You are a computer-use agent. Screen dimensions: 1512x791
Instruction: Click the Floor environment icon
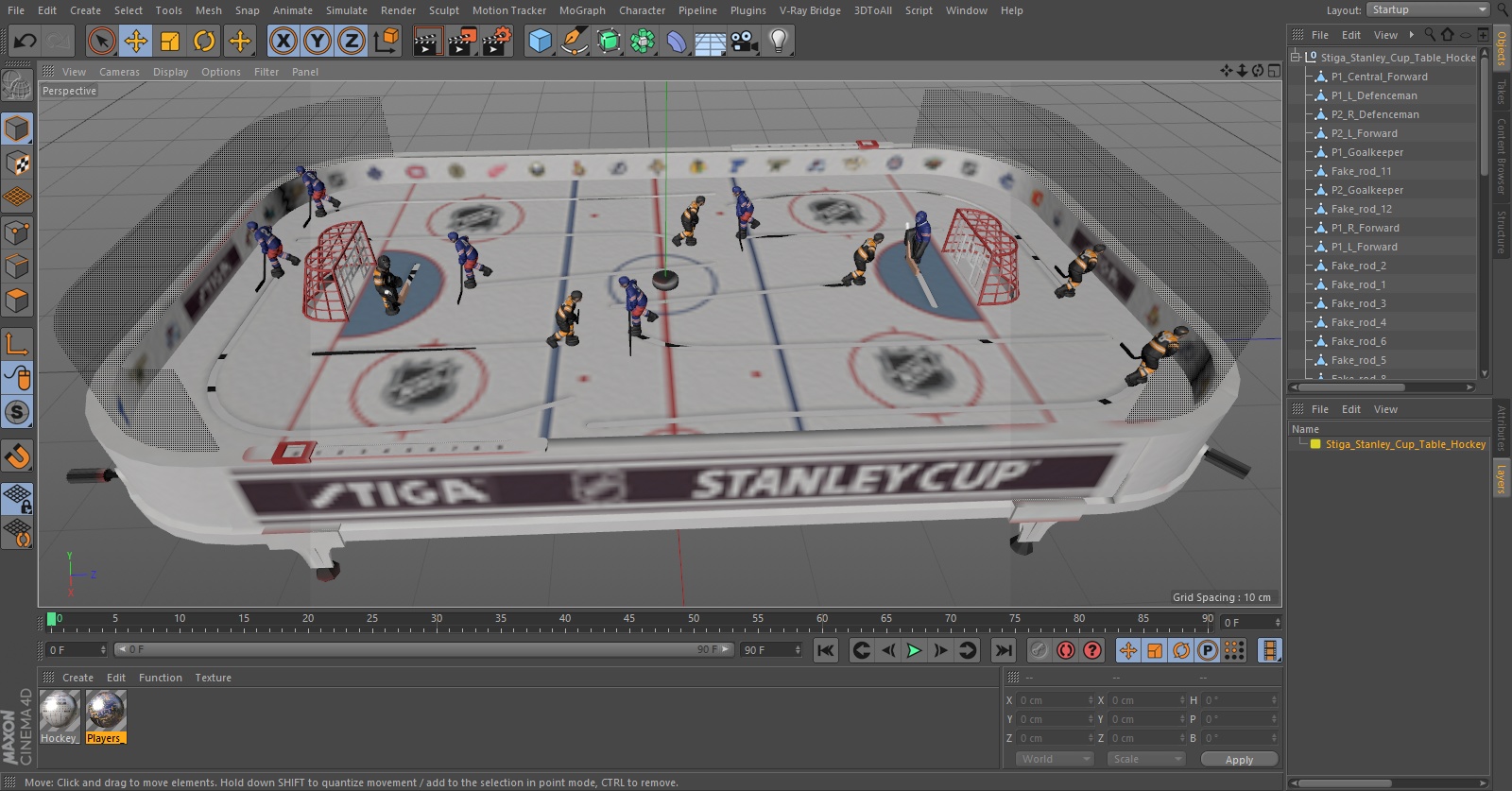point(710,41)
